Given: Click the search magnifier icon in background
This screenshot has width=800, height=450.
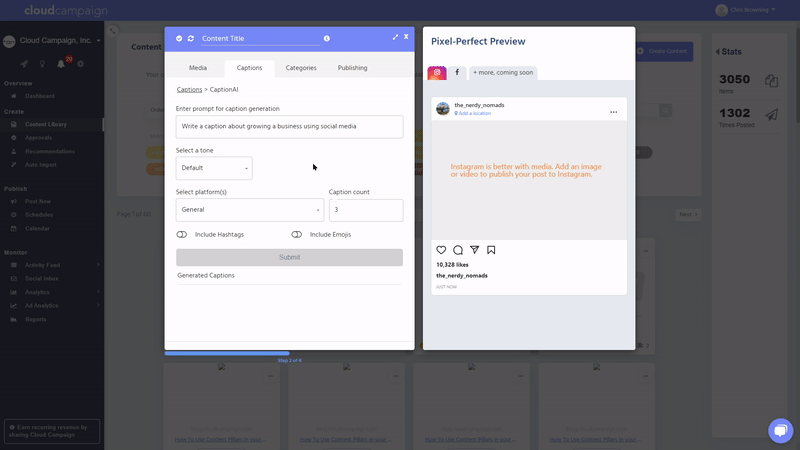Looking at the screenshot, I should pyautogui.click(x=665, y=110).
